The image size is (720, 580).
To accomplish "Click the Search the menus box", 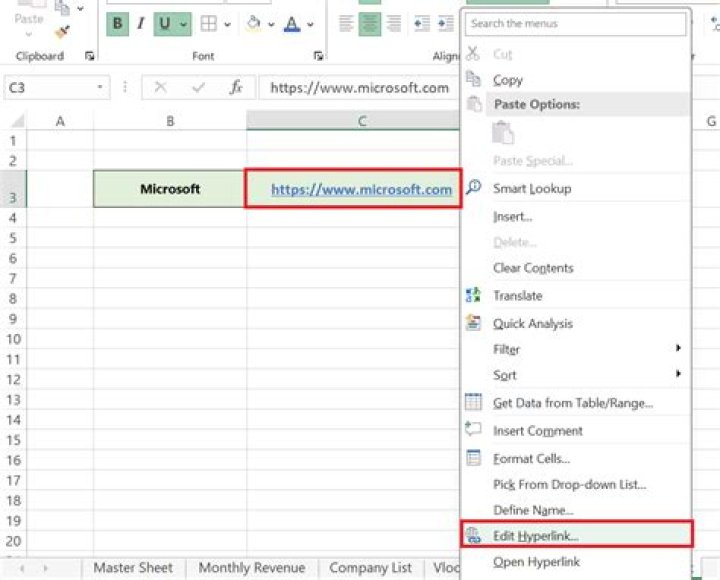I will pos(575,23).
